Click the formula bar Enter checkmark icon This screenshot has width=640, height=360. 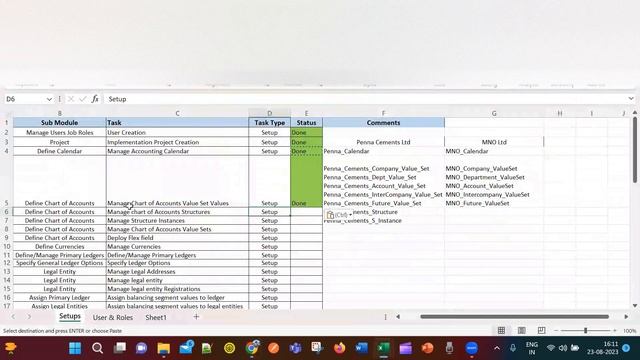(83, 99)
